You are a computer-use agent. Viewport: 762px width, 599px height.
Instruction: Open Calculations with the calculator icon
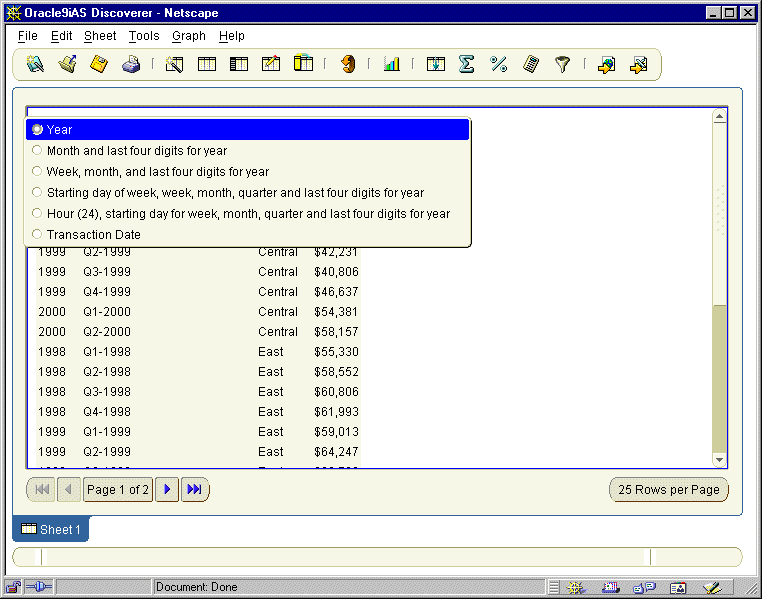pyautogui.click(x=531, y=64)
